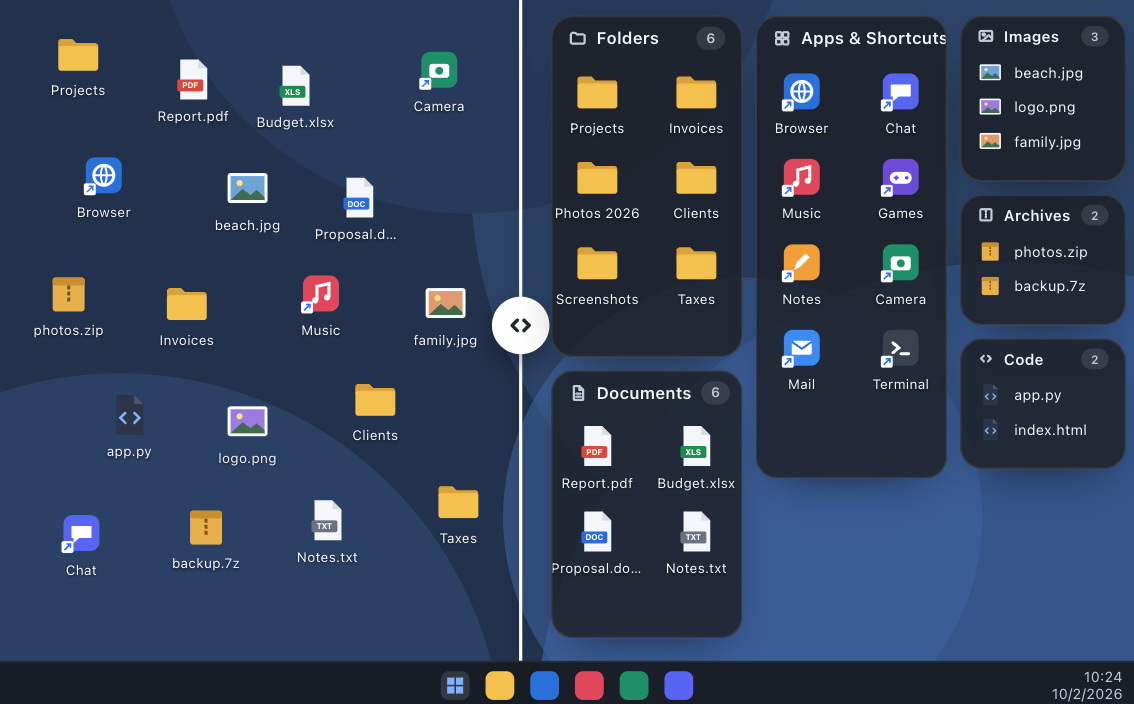
Task: Open the taskbar start menu grid icon
Action: [x=455, y=685]
